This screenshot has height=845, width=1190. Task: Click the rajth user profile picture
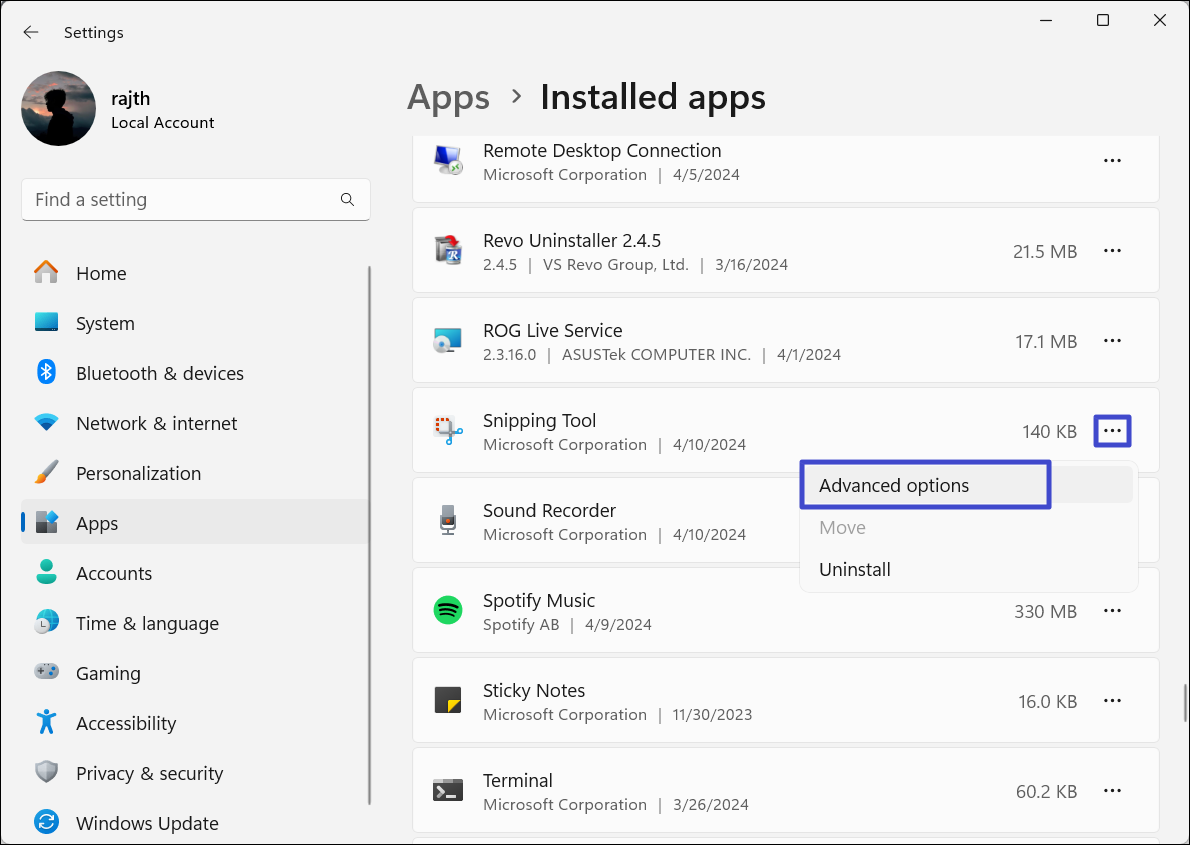pyautogui.click(x=59, y=108)
